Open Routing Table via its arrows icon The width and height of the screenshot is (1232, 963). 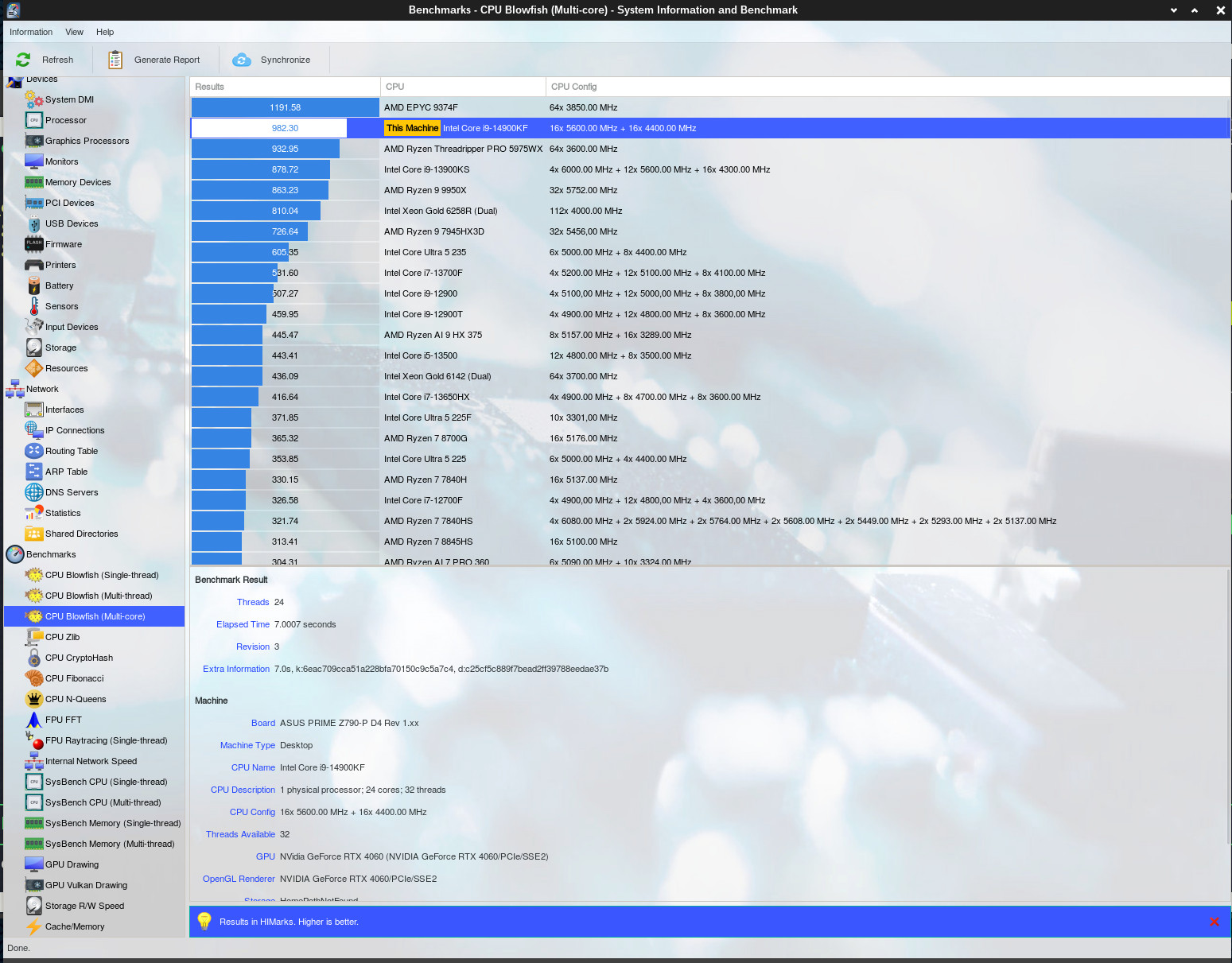[x=34, y=451]
